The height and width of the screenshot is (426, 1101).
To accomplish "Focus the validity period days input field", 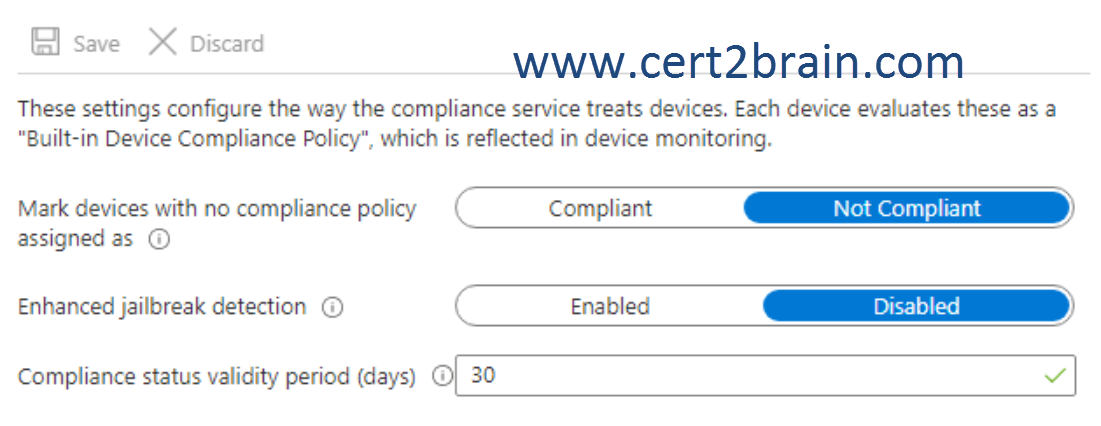I will [x=765, y=375].
